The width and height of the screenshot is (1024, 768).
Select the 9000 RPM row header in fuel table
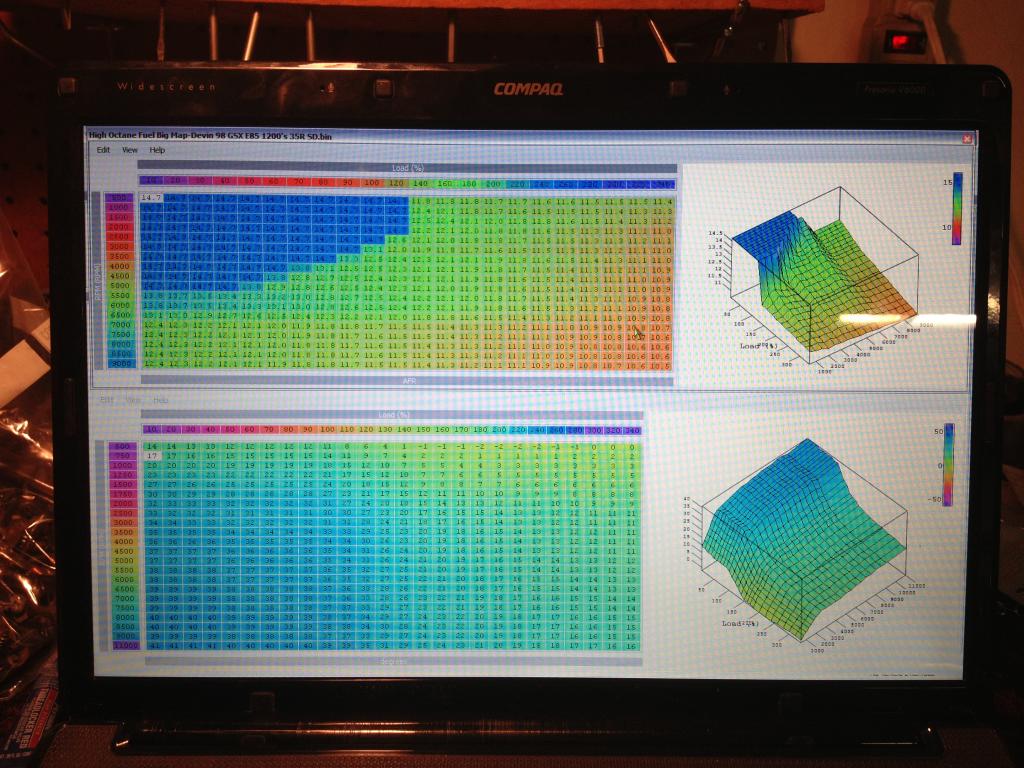click(x=120, y=364)
